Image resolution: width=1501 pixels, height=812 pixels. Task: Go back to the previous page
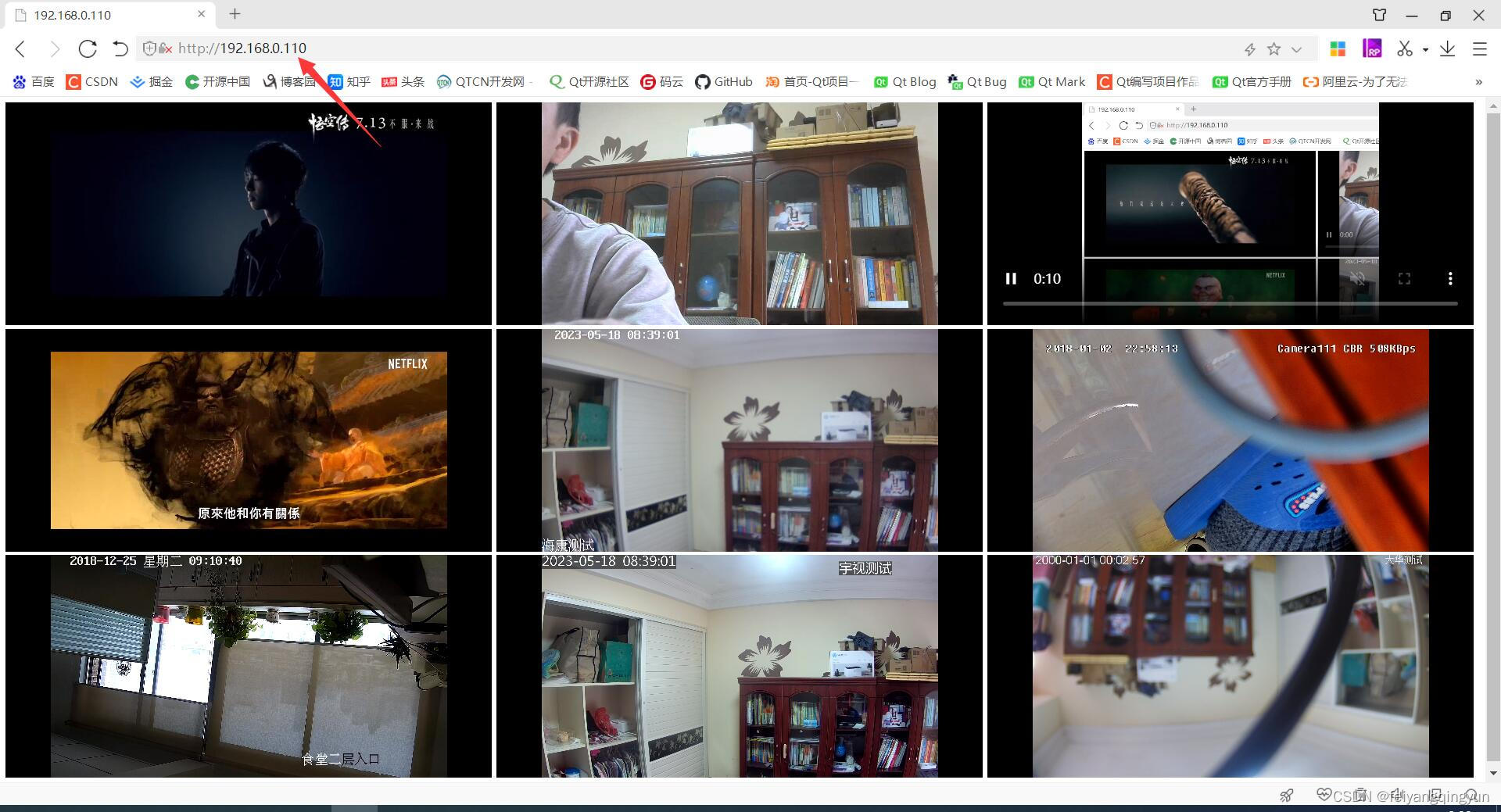point(20,48)
